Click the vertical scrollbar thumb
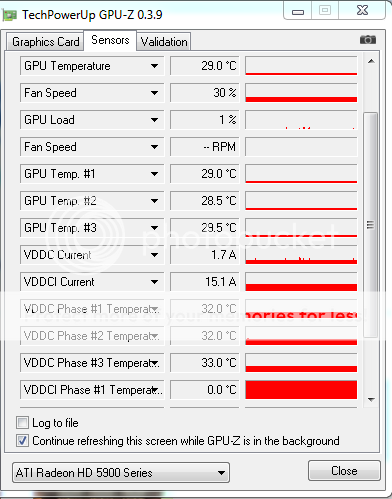The image size is (392, 499). [370, 225]
